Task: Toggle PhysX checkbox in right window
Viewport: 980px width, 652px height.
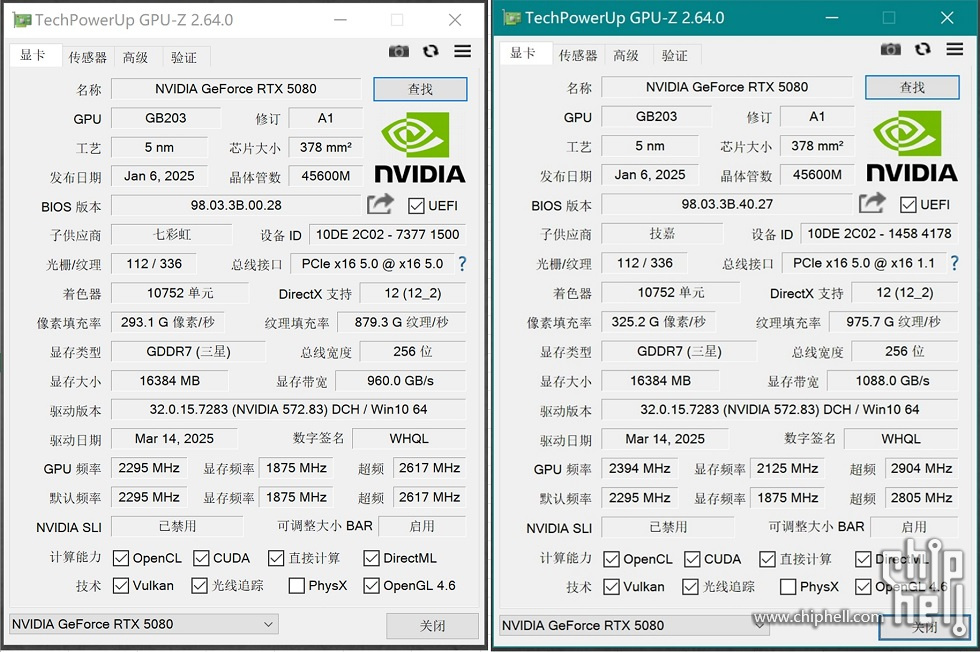Action: pos(788,587)
